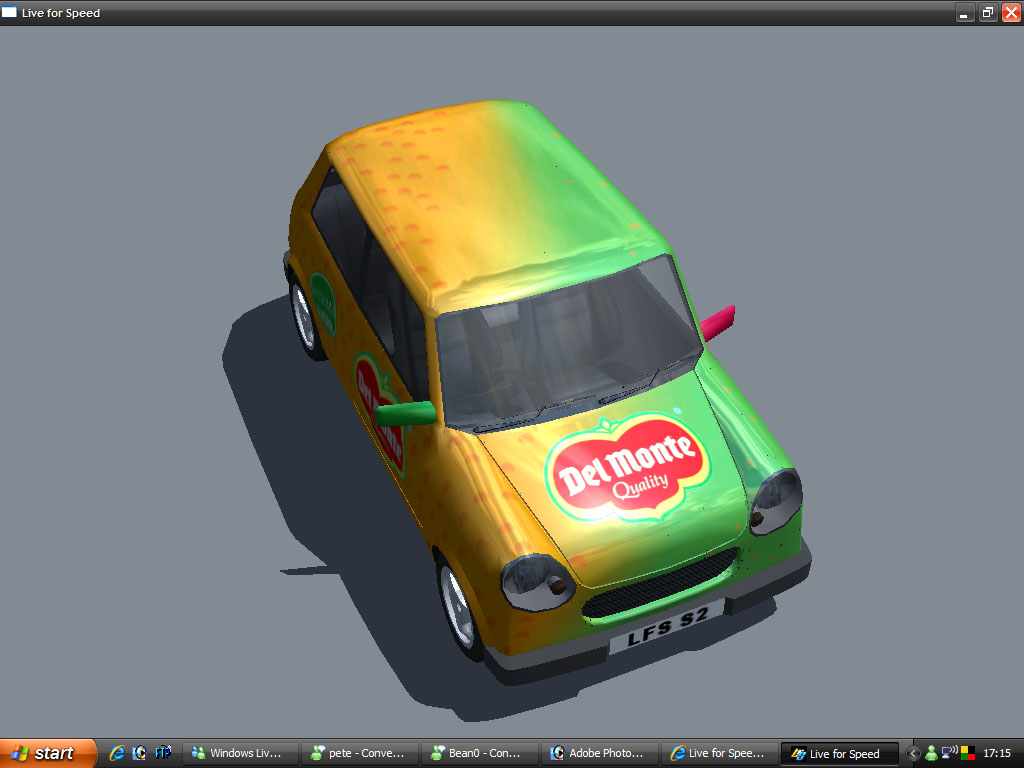The width and height of the screenshot is (1024, 768).
Task: Click Live for Speed title bar icon
Action: point(9,12)
